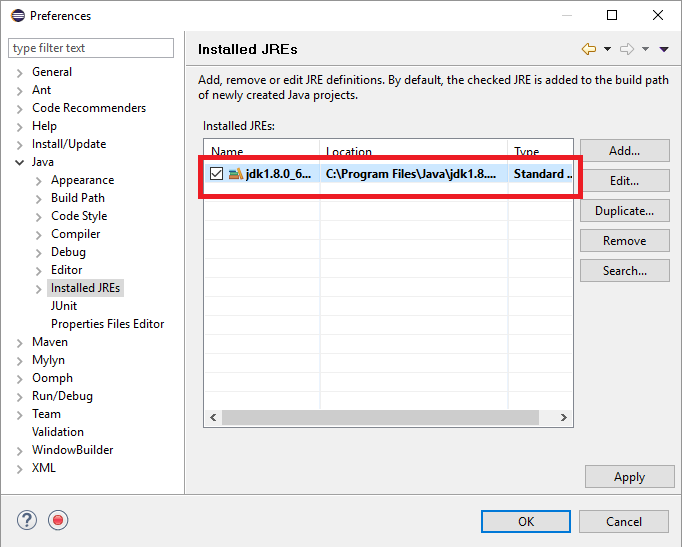Click the forward navigation arrow icon
Viewport: 682px width, 547px height.
point(627,49)
